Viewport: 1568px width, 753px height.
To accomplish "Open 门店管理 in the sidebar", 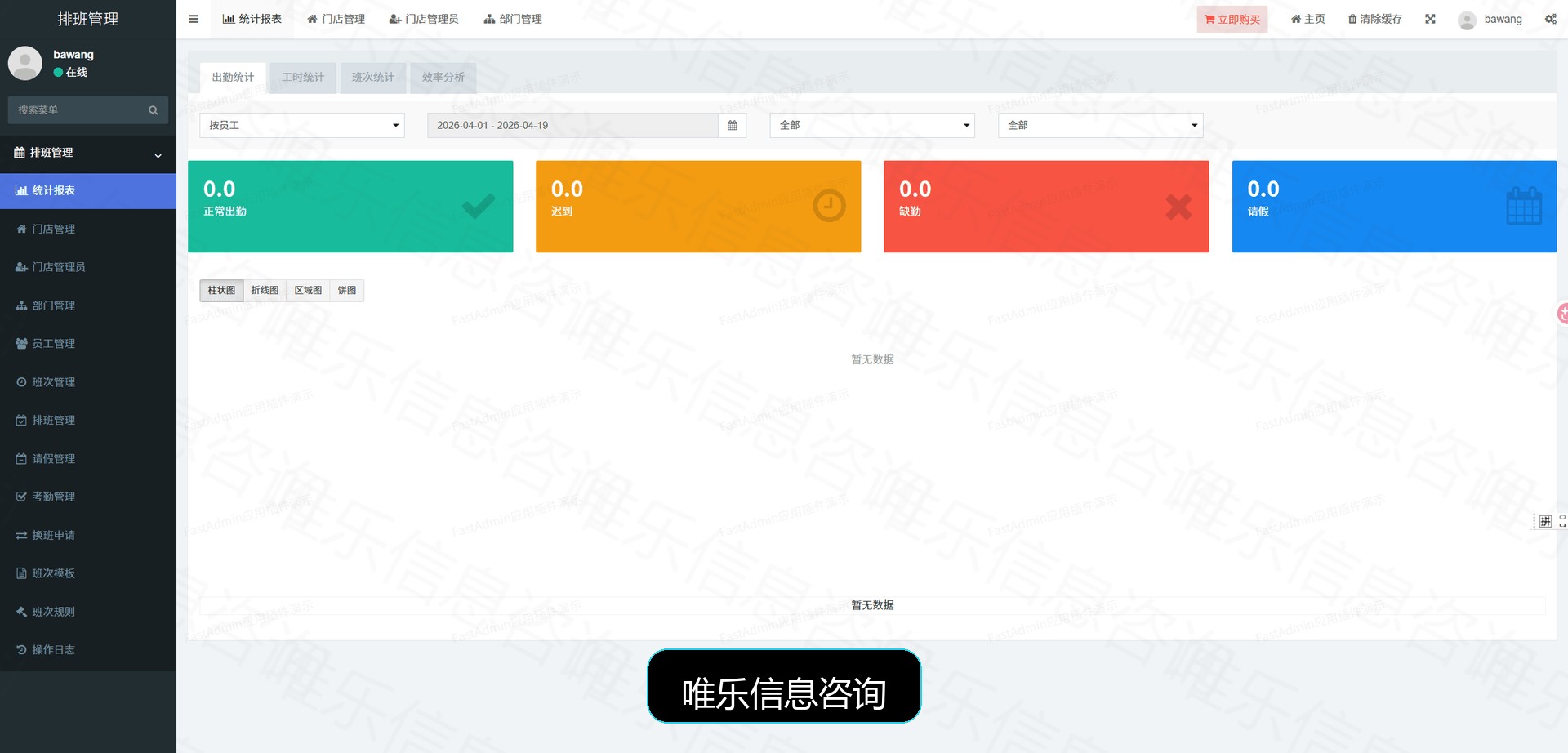I will pyautogui.click(x=88, y=229).
